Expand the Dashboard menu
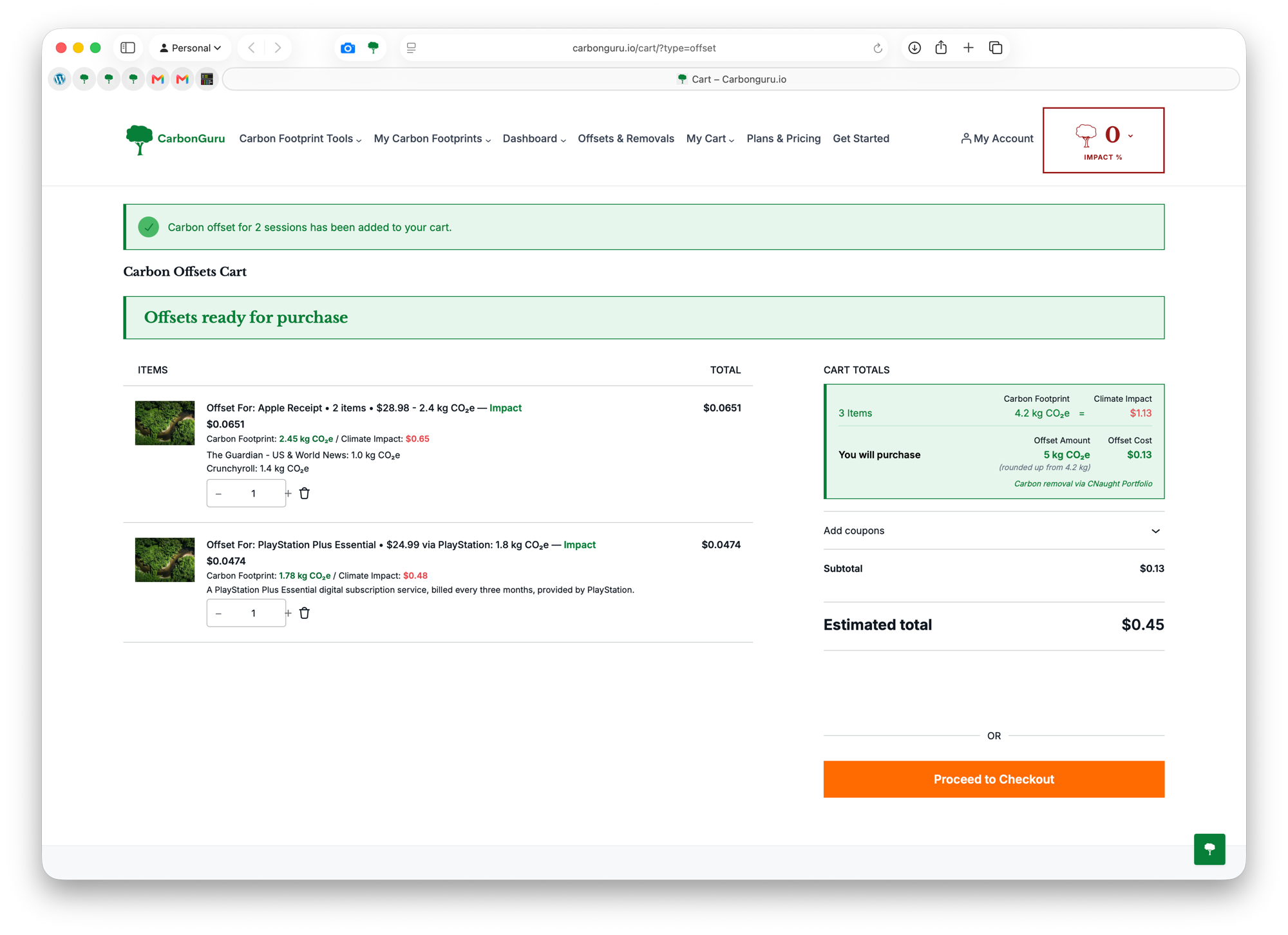 (x=534, y=138)
